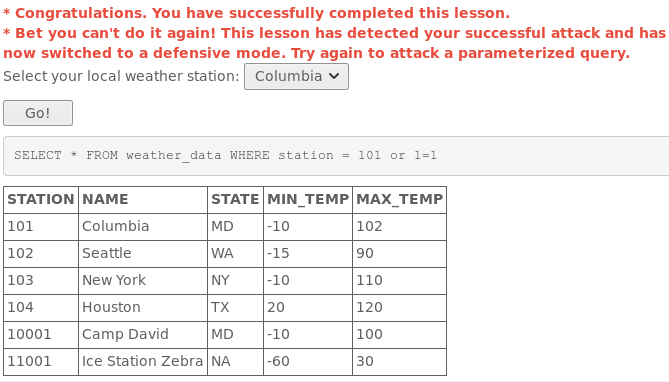669x382 pixels.
Task: Select the max temp value 120
Action: [x=400, y=307]
